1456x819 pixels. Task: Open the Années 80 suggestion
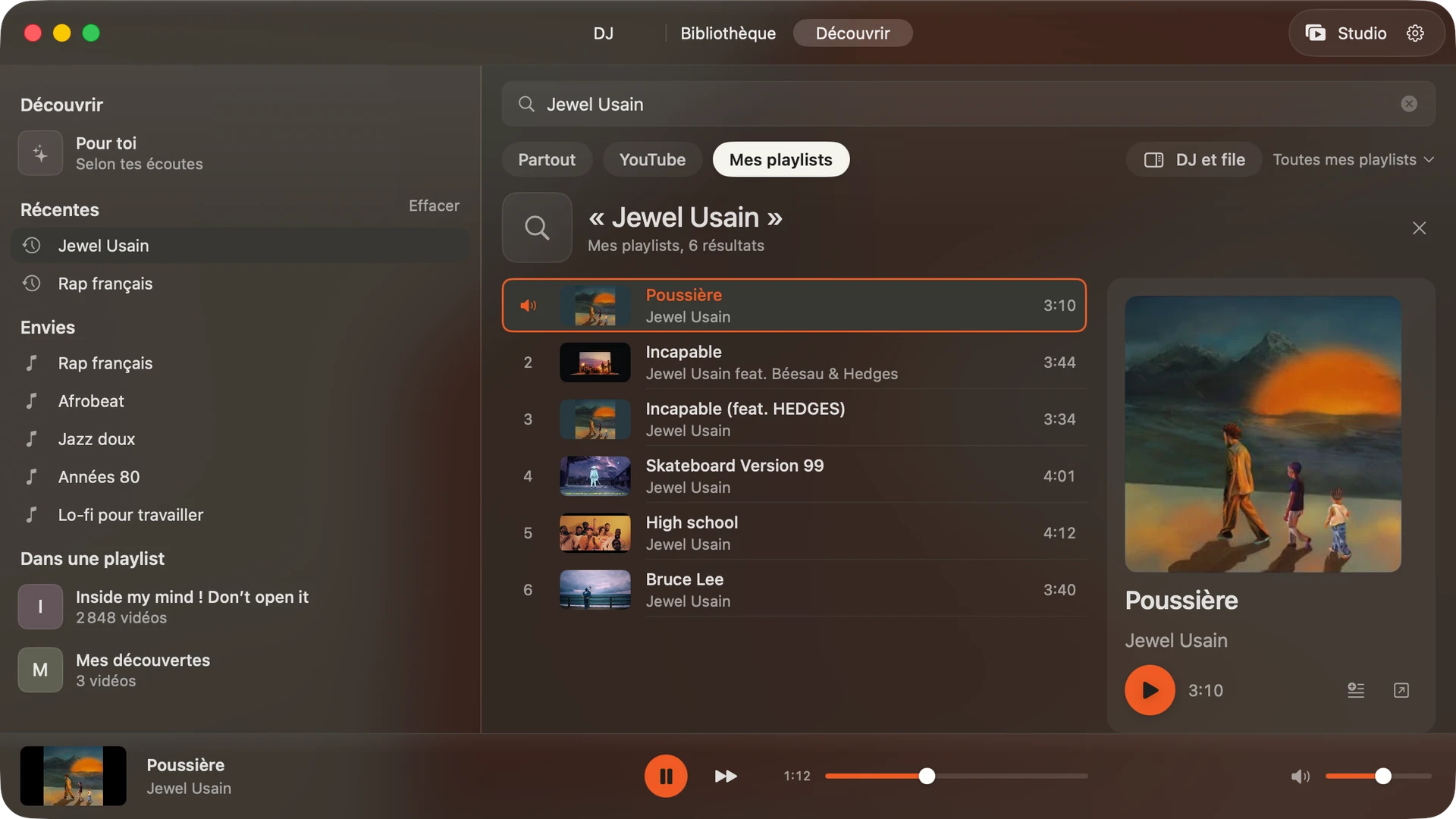tap(240, 477)
